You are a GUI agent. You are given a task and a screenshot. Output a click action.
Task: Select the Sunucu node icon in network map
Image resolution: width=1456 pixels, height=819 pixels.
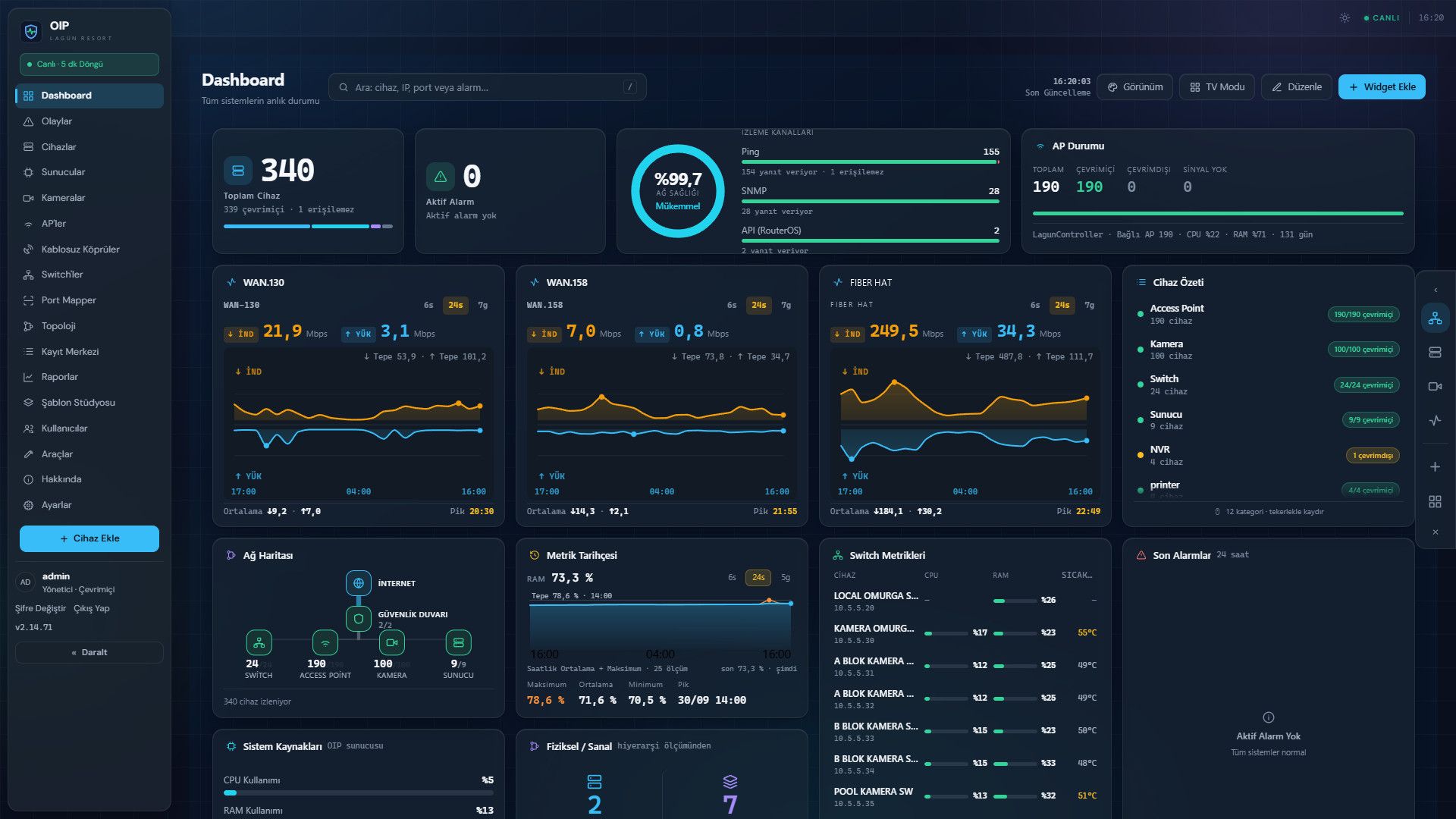tap(458, 642)
